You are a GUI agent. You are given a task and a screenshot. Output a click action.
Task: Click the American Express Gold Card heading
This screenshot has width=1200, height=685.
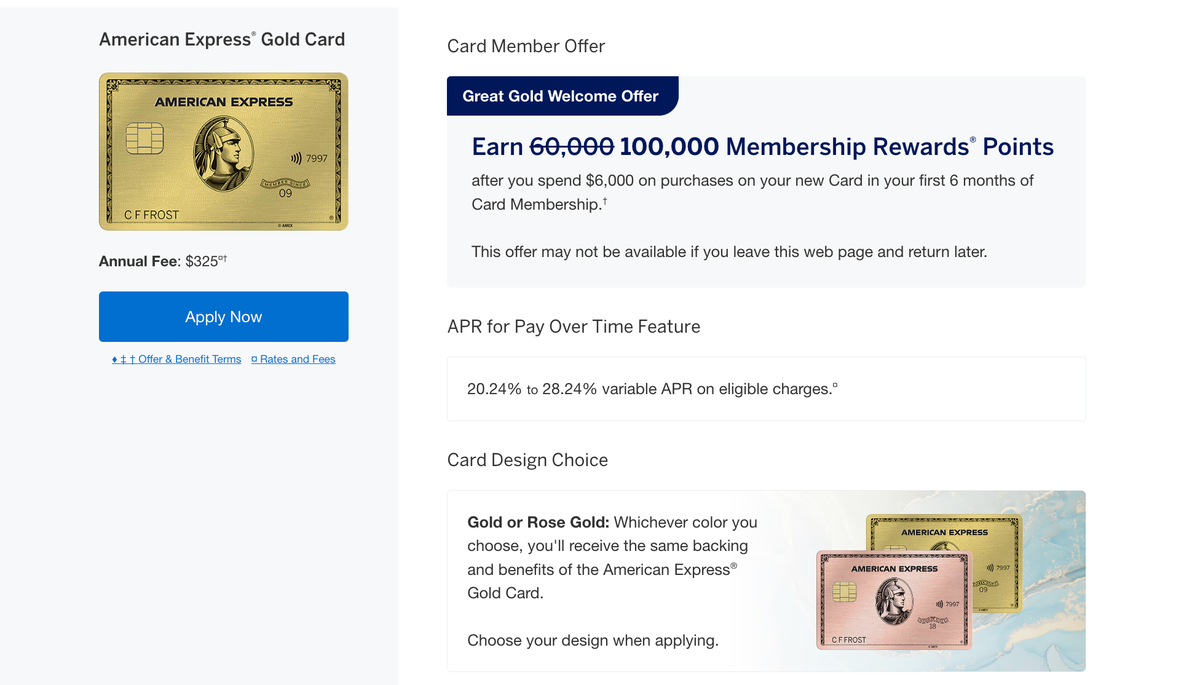pyautogui.click(x=221, y=39)
